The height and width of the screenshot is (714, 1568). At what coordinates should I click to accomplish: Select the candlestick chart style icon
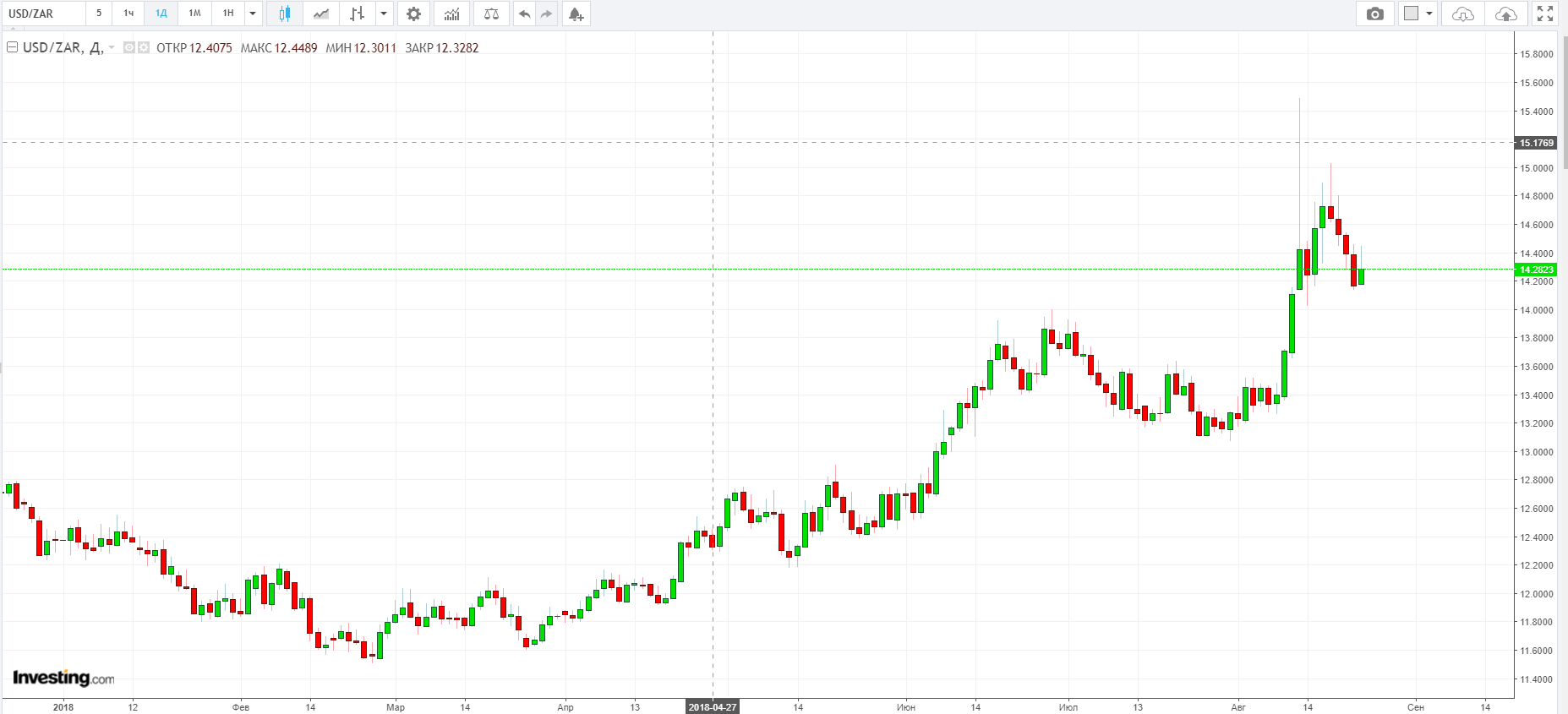(x=284, y=14)
